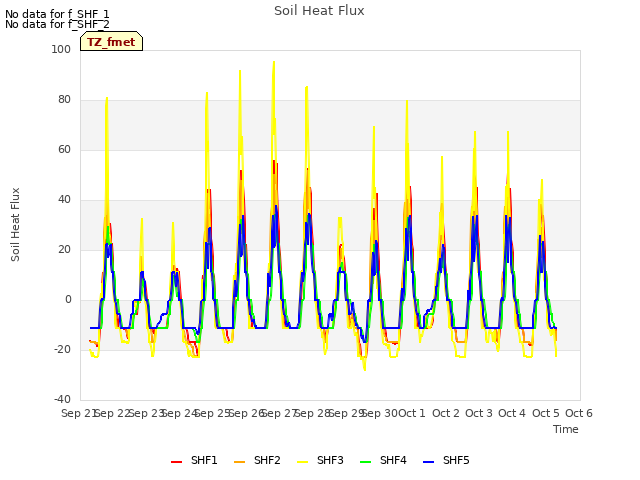Click the blue SHF5 legend swatch
Screen dimensions: 640x480
click(429, 462)
